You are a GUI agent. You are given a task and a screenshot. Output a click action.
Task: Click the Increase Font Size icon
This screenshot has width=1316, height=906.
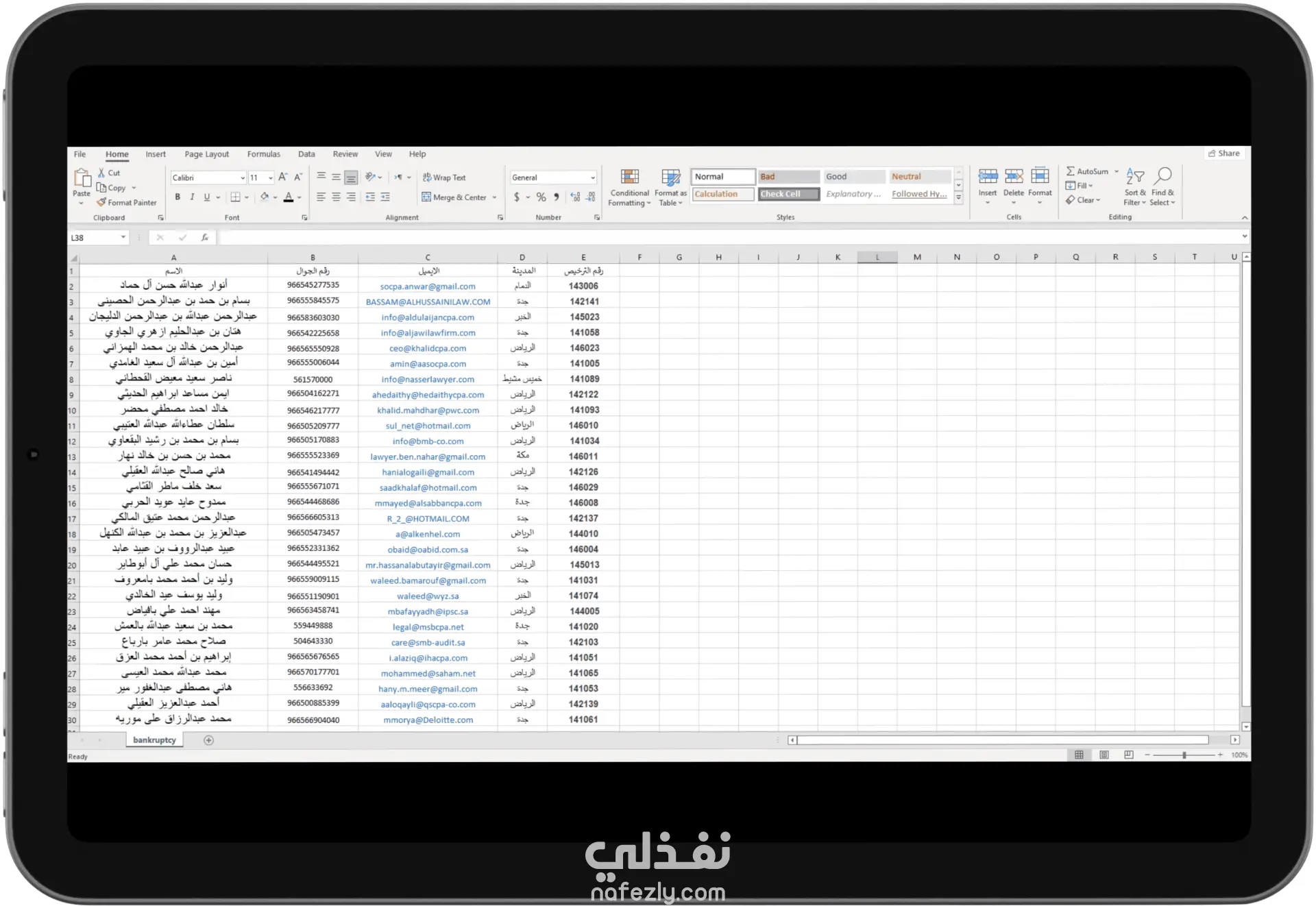click(x=282, y=177)
